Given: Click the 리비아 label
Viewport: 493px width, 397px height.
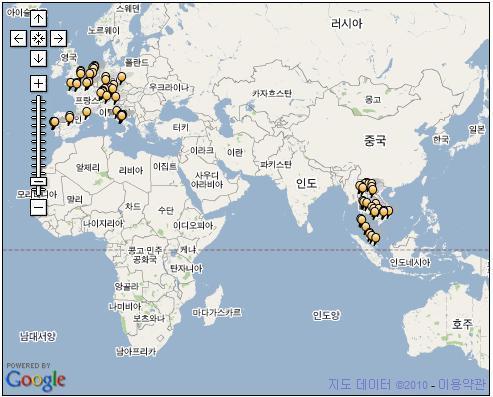Looking at the screenshot, I should [131, 171].
